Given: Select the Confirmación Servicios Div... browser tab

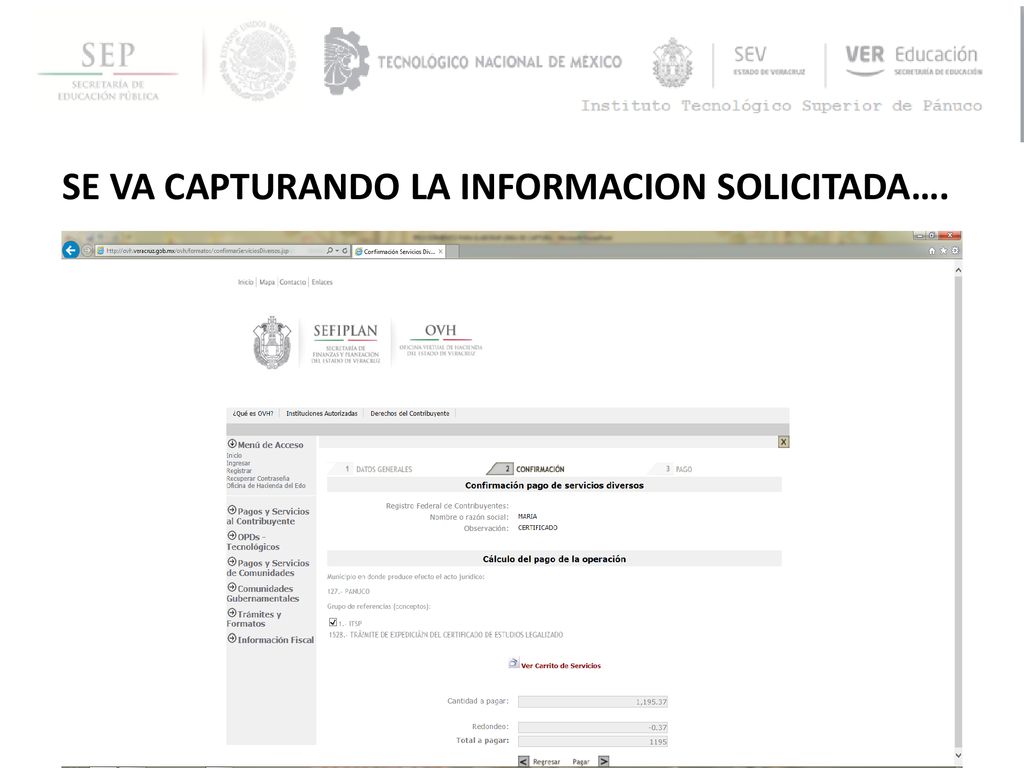Looking at the screenshot, I should 399,251.
